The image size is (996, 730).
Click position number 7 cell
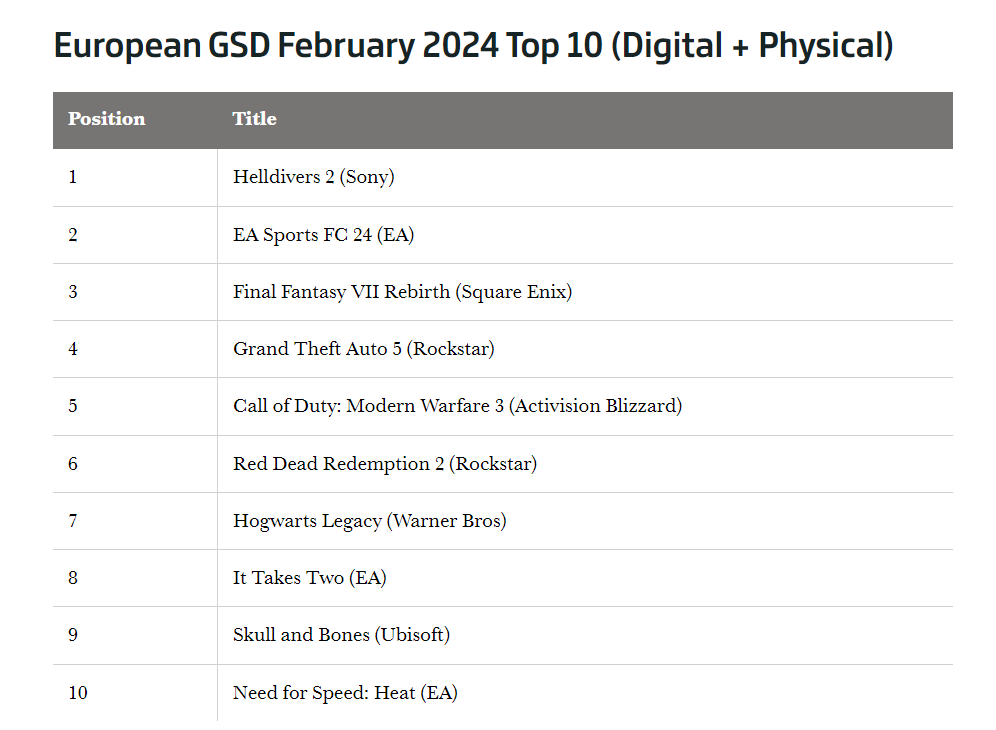pyautogui.click(x=73, y=521)
